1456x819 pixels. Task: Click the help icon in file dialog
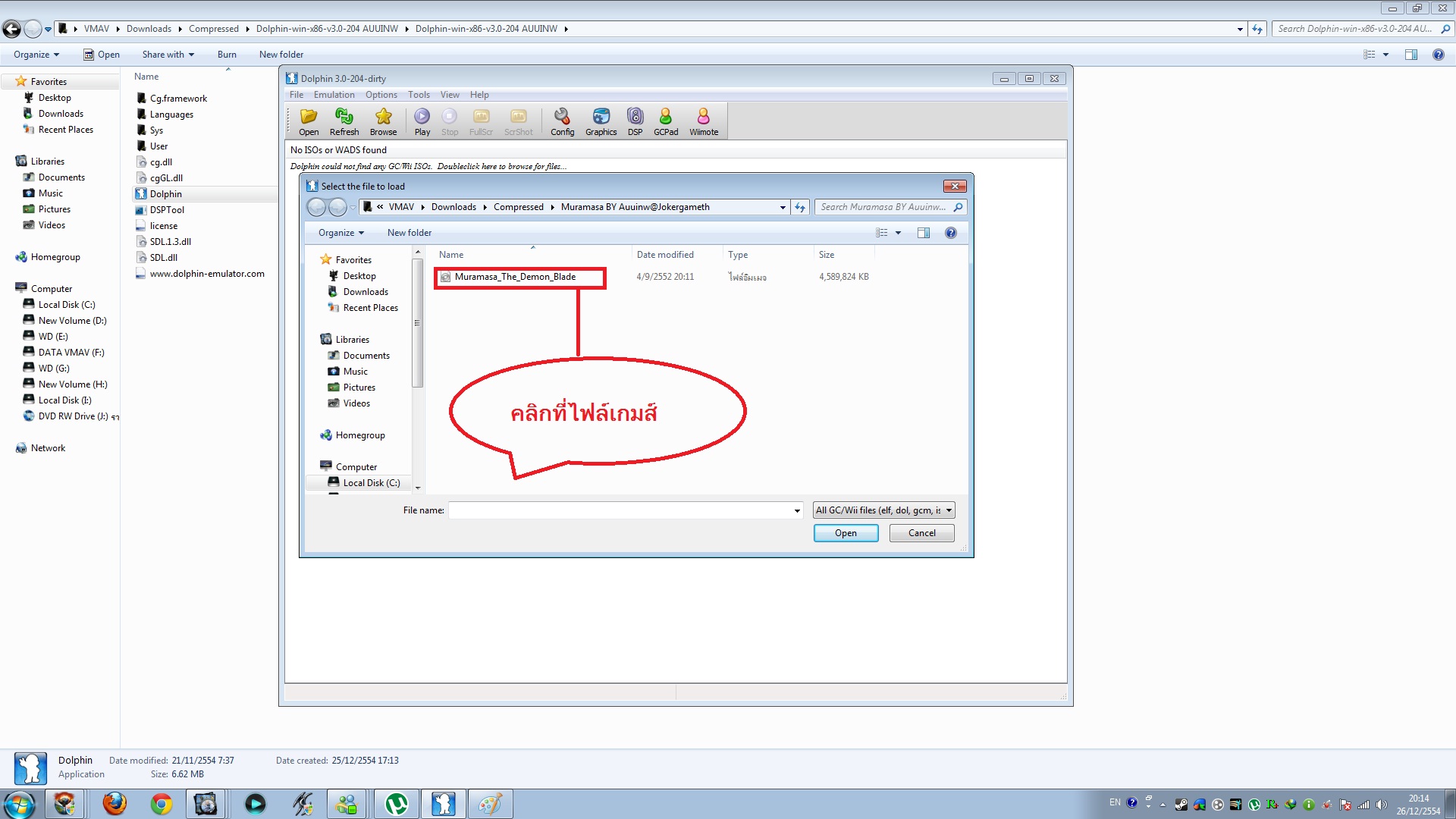pos(951,233)
